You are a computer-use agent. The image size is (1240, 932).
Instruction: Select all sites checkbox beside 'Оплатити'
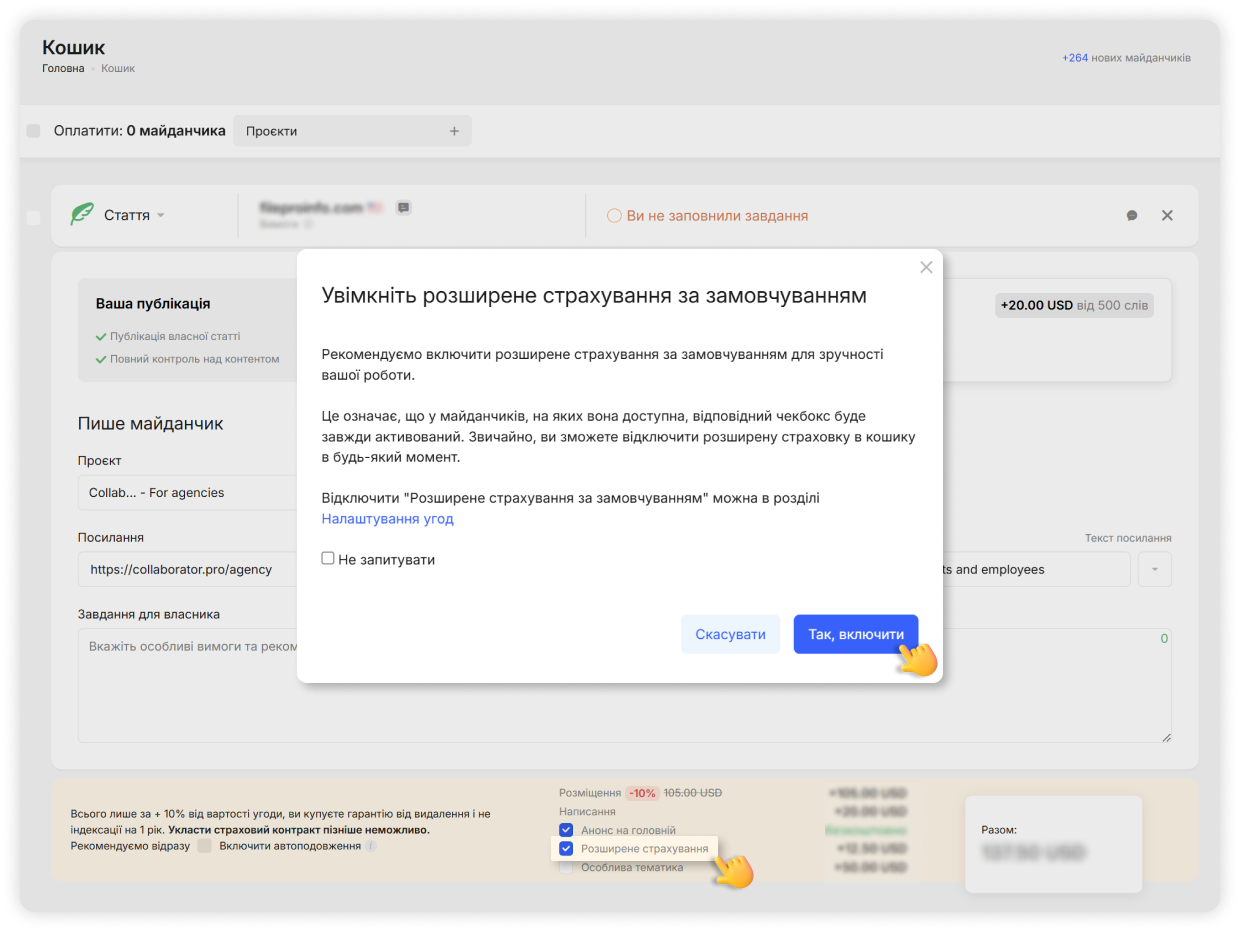pyautogui.click(x=34, y=131)
